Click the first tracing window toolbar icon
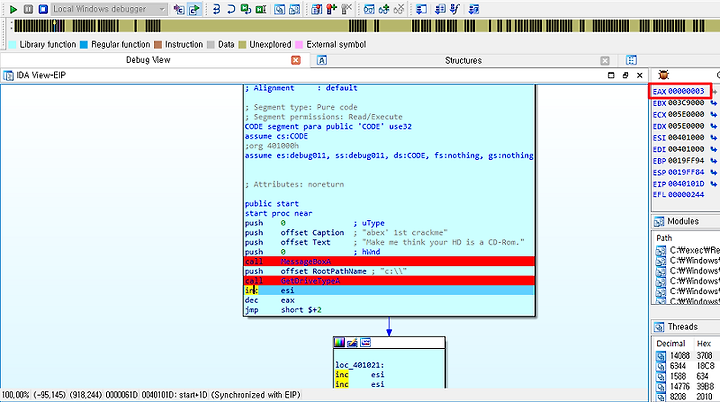 [421, 9]
